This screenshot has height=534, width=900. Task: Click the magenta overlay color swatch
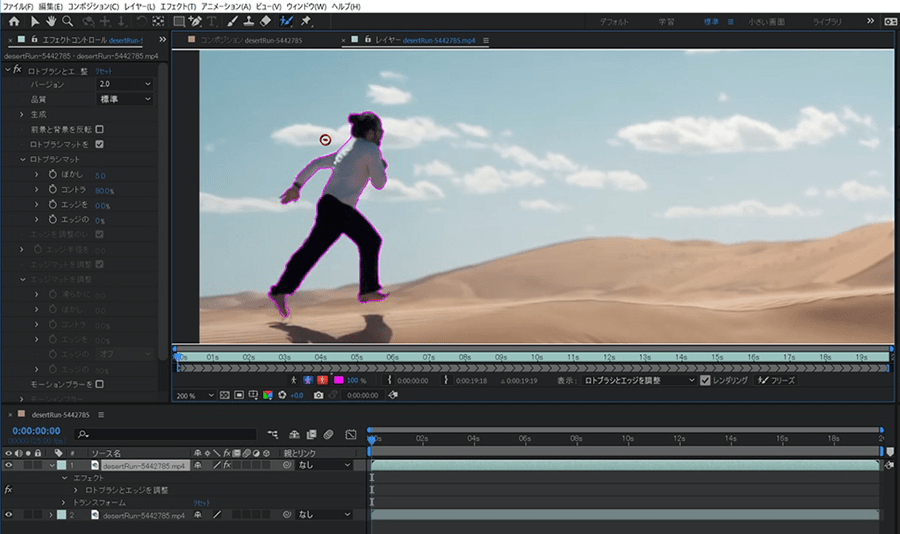tap(337, 380)
